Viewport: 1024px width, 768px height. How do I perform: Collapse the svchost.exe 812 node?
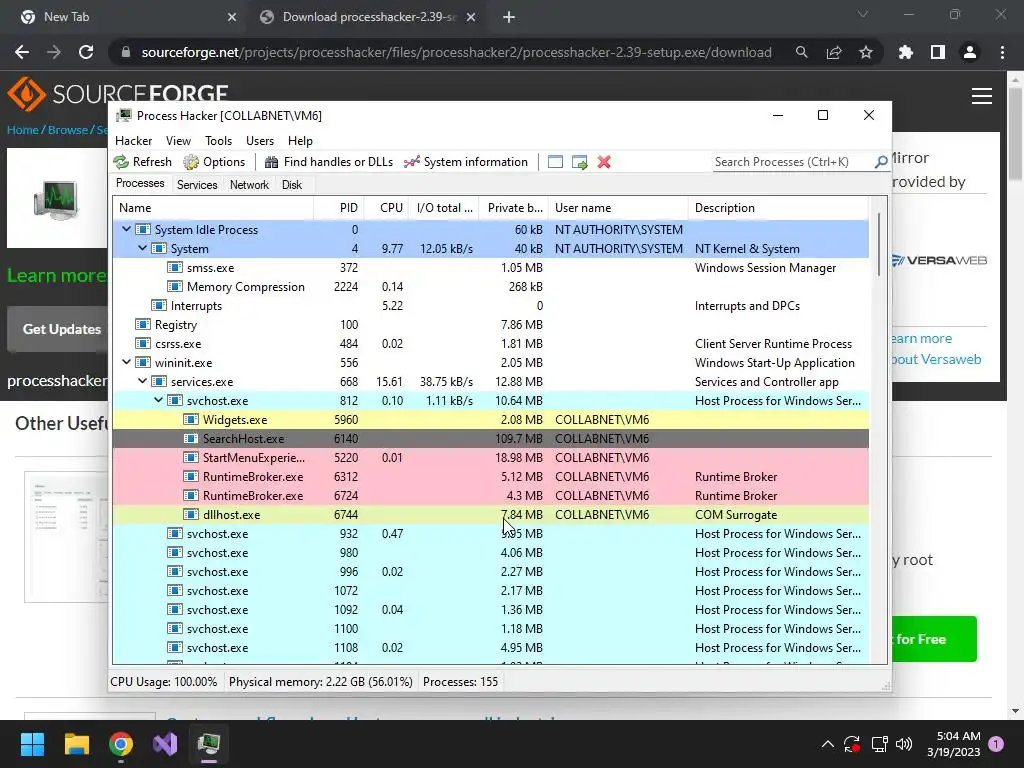click(x=159, y=400)
